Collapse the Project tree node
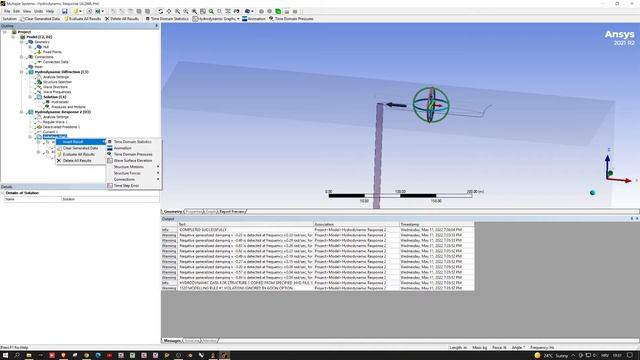 [x=5, y=32]
